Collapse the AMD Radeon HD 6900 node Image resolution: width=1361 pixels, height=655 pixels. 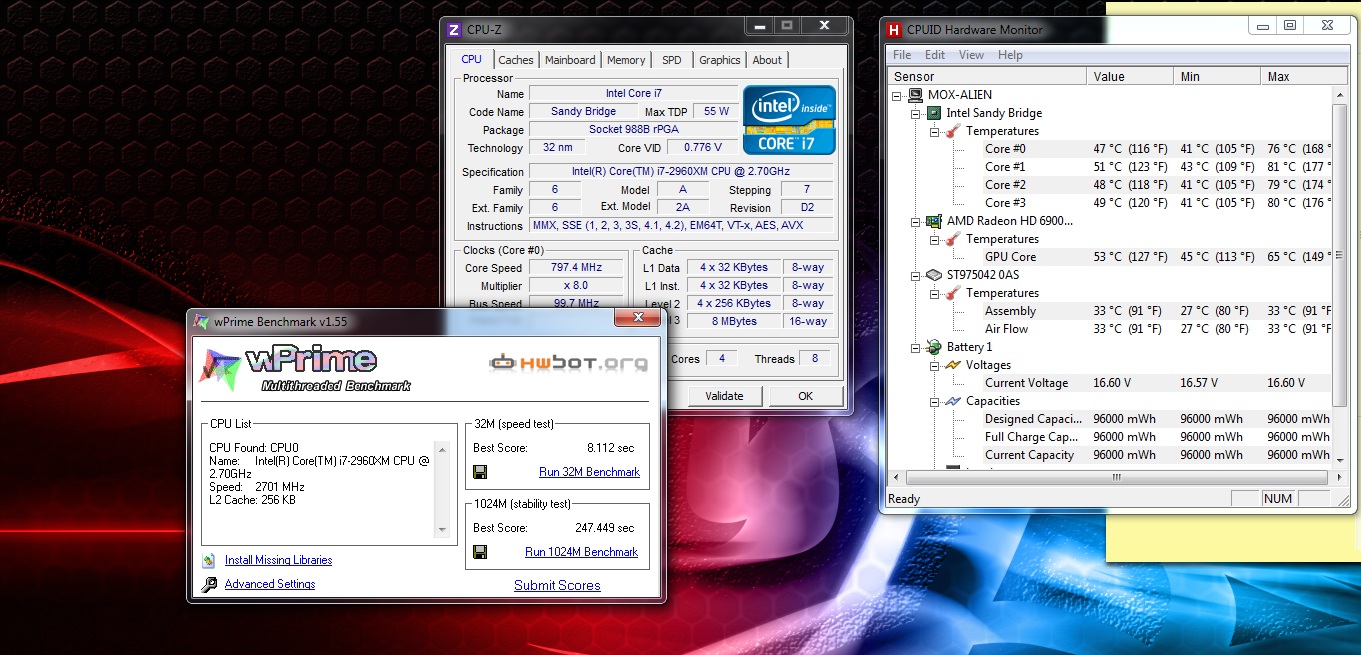pyautogui.click(x=915, y=221)
